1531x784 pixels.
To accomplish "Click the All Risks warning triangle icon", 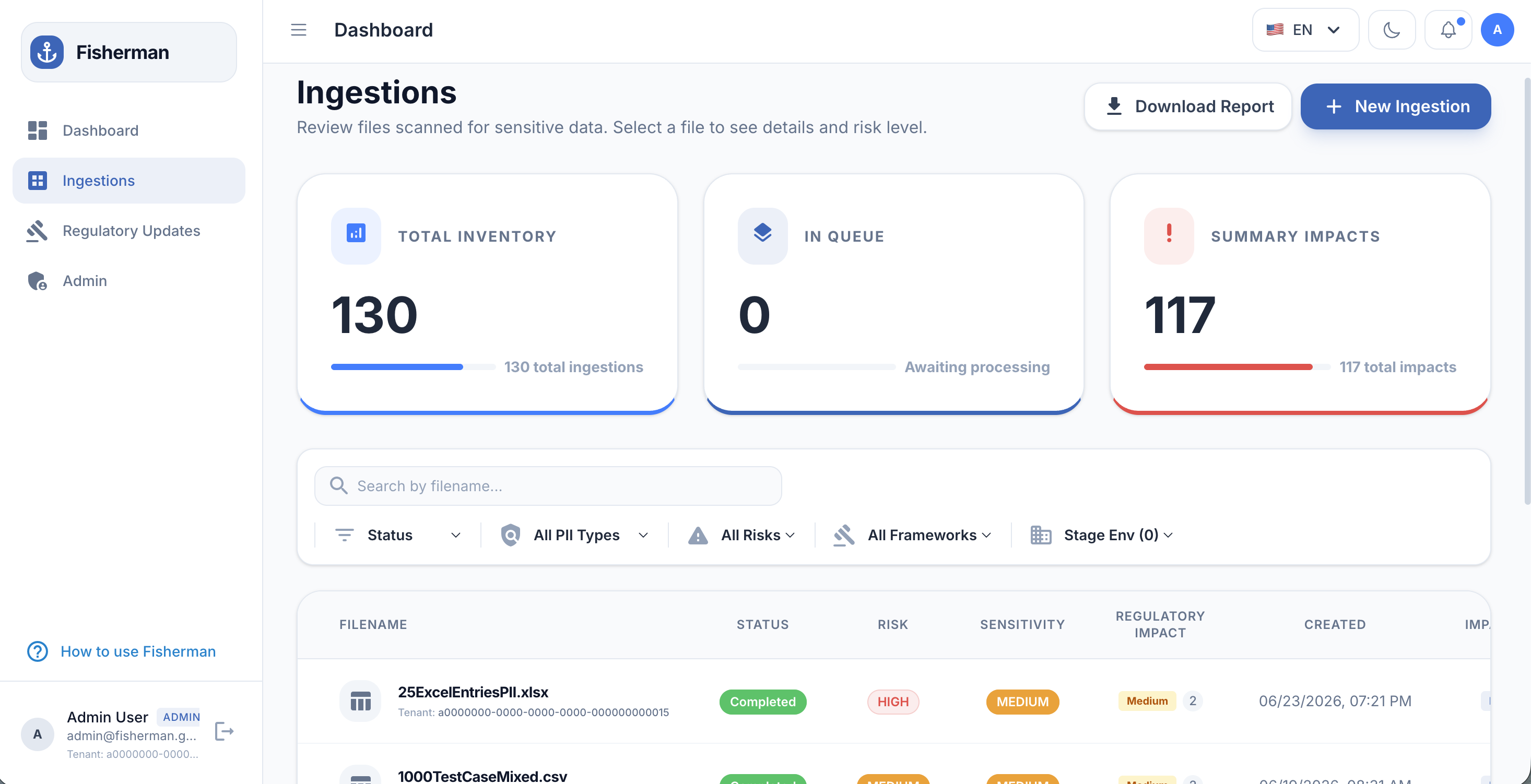I will 698,535.
